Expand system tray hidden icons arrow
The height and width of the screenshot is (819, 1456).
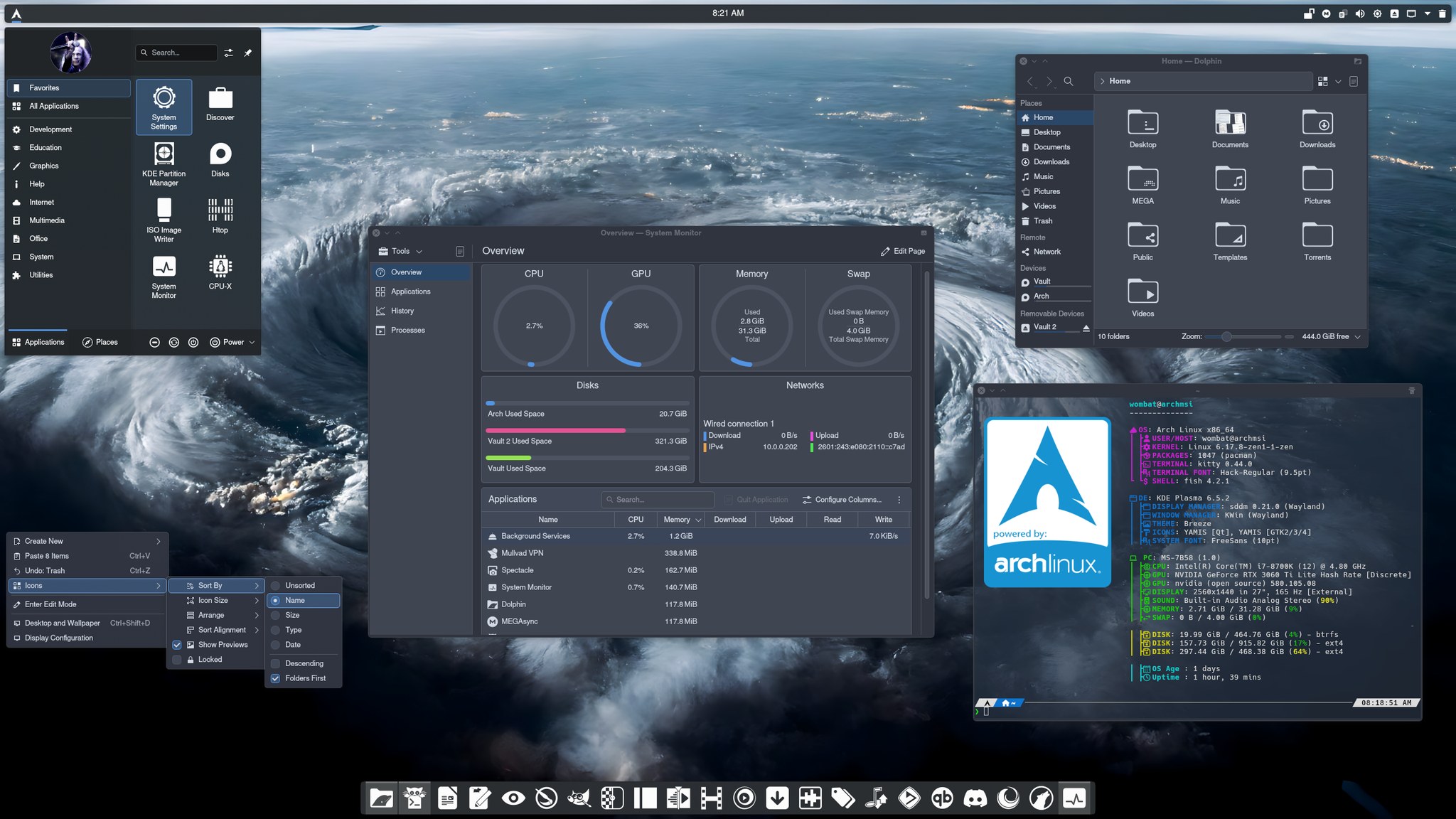click(1427, 14)
